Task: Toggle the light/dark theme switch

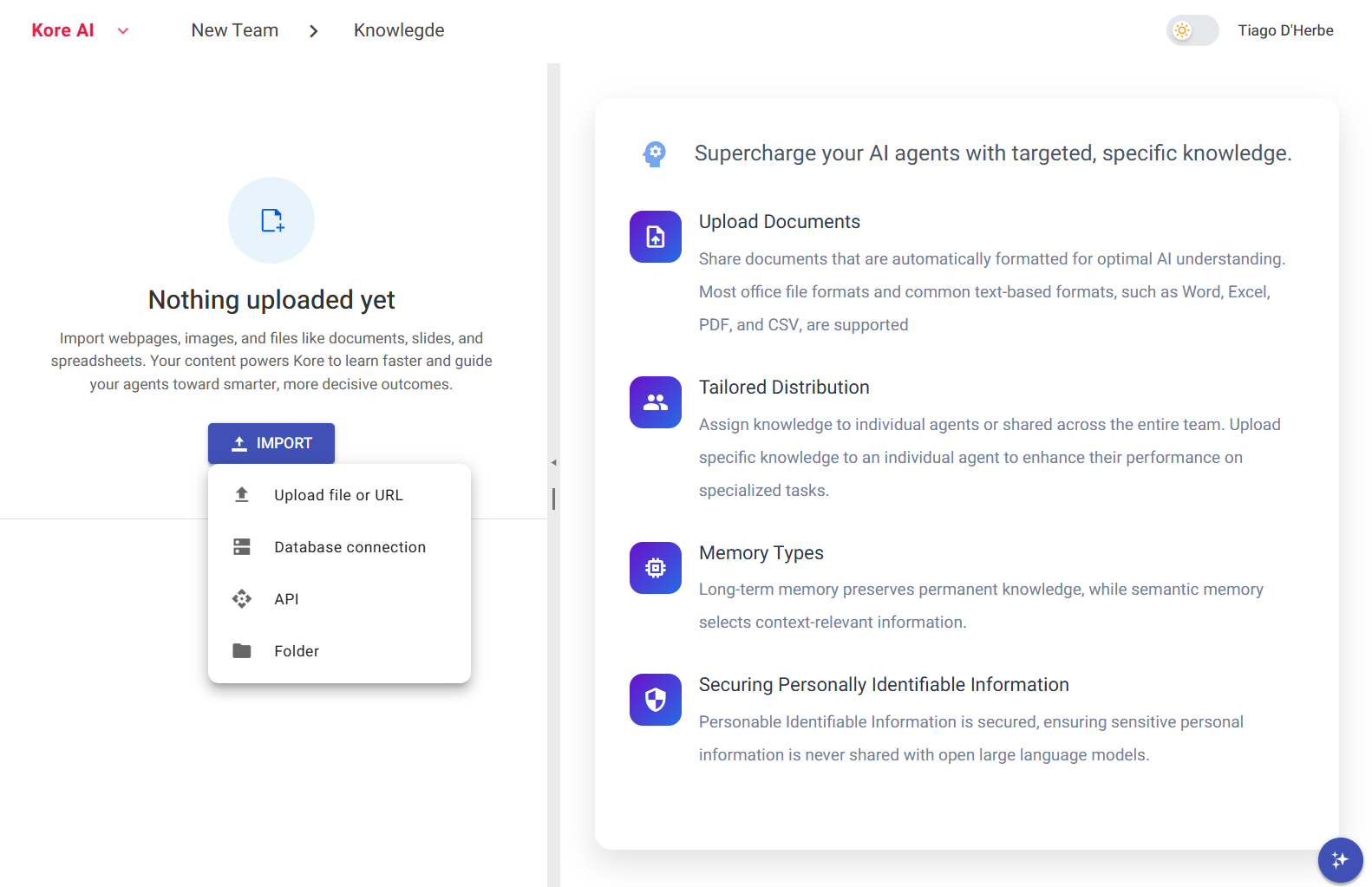Action: tap(1192, 30)
